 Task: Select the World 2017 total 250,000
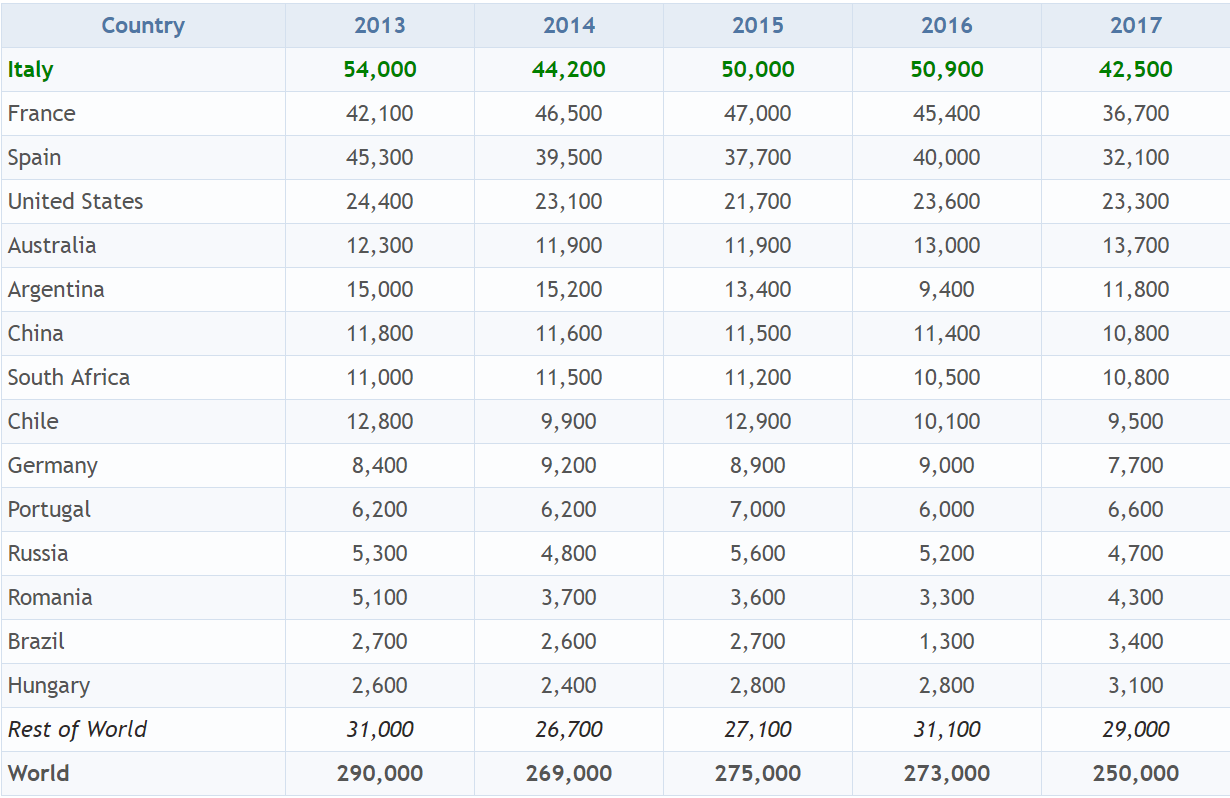(1136, 774)
